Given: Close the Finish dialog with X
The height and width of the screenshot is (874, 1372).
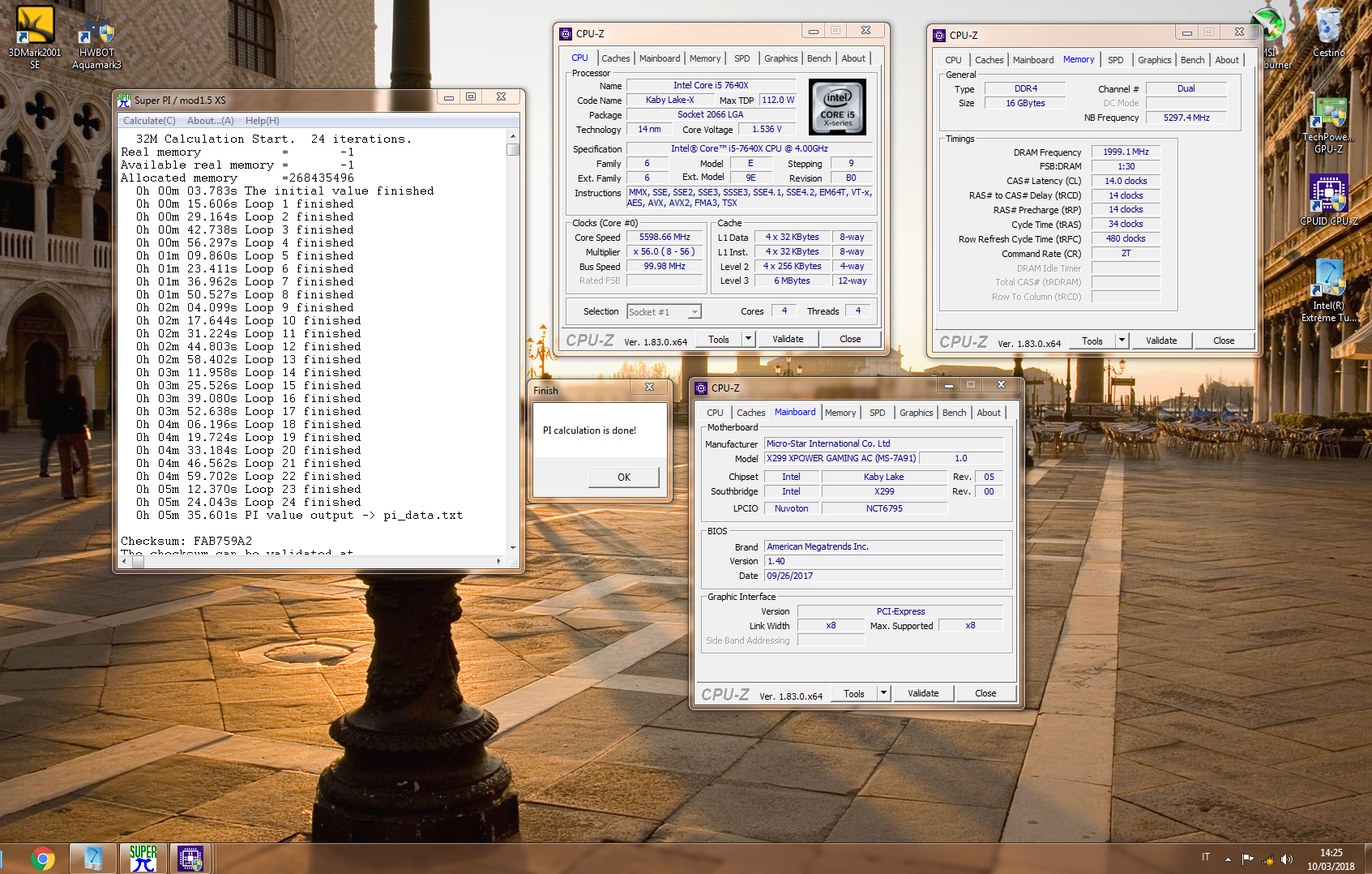Looking at the screenshot, I should pos(649,388).
